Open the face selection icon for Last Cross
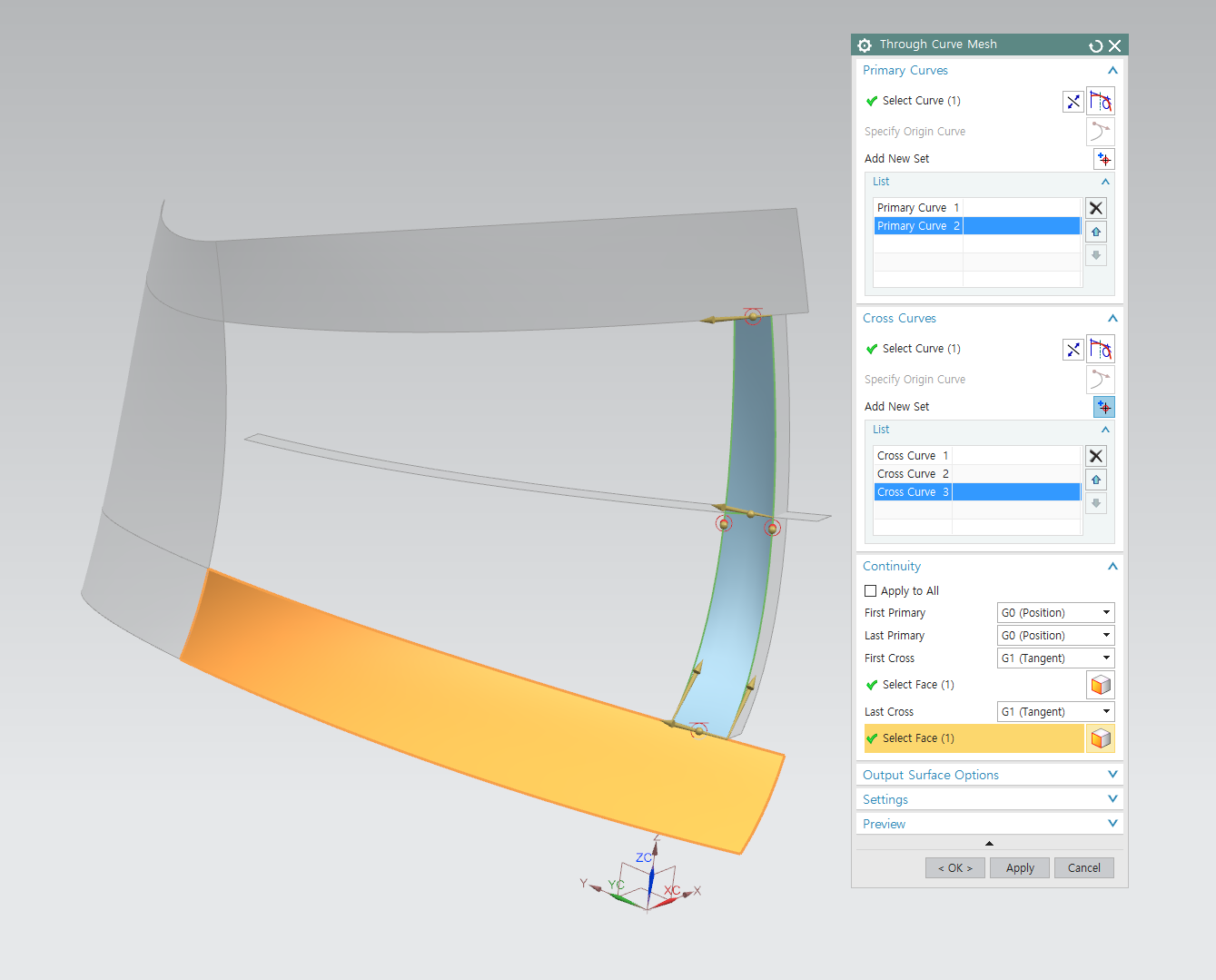Image resolution: width=1216 pixels, height=980 pixels. [1100, 738]
